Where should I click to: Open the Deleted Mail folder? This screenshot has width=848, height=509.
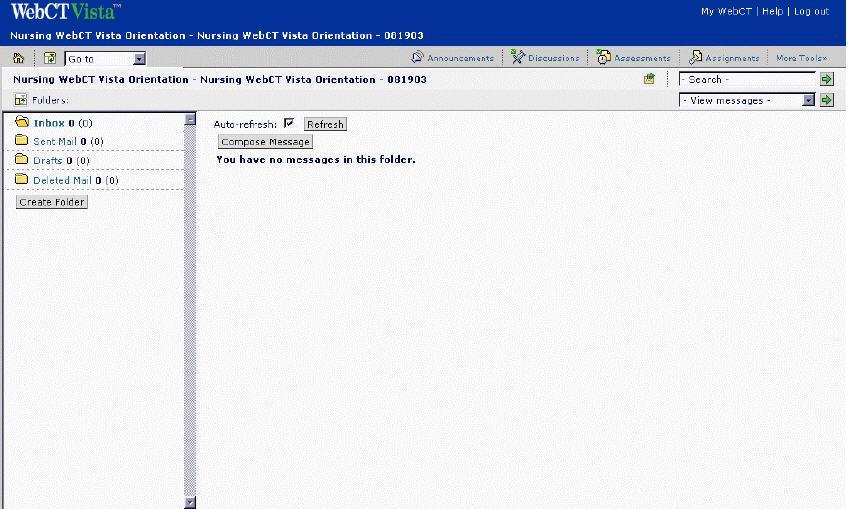coord(62,181)
